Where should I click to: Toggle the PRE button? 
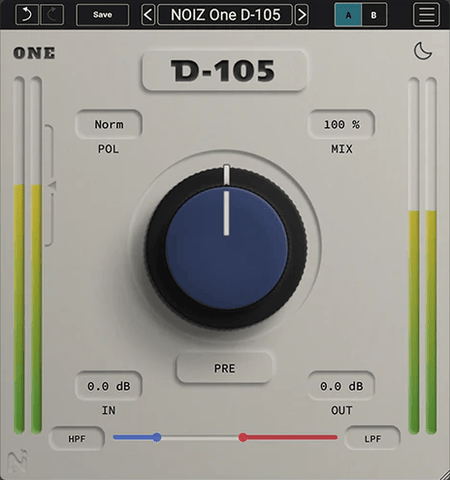tap(224, 368)
